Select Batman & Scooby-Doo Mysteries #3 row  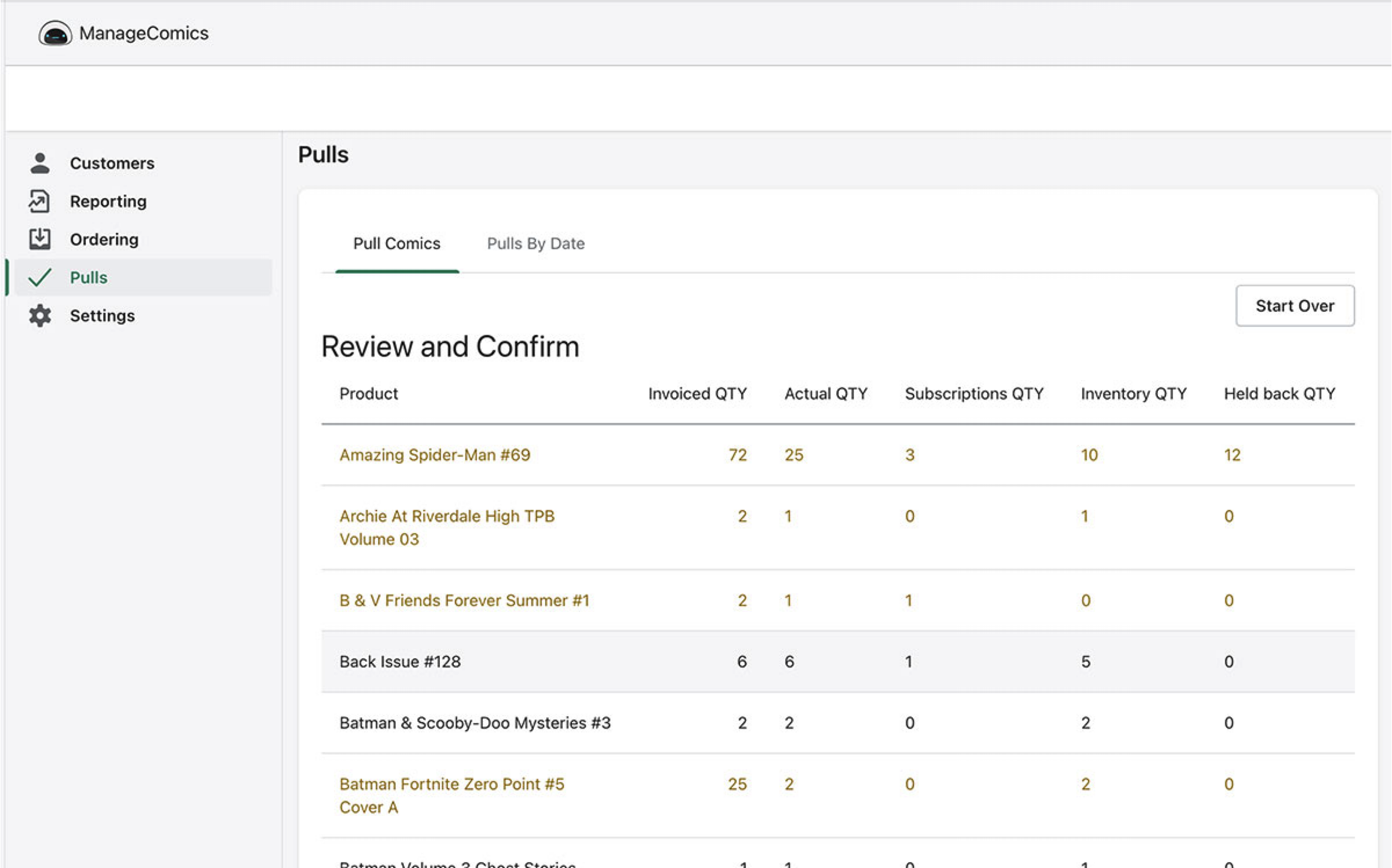[475, 723]
